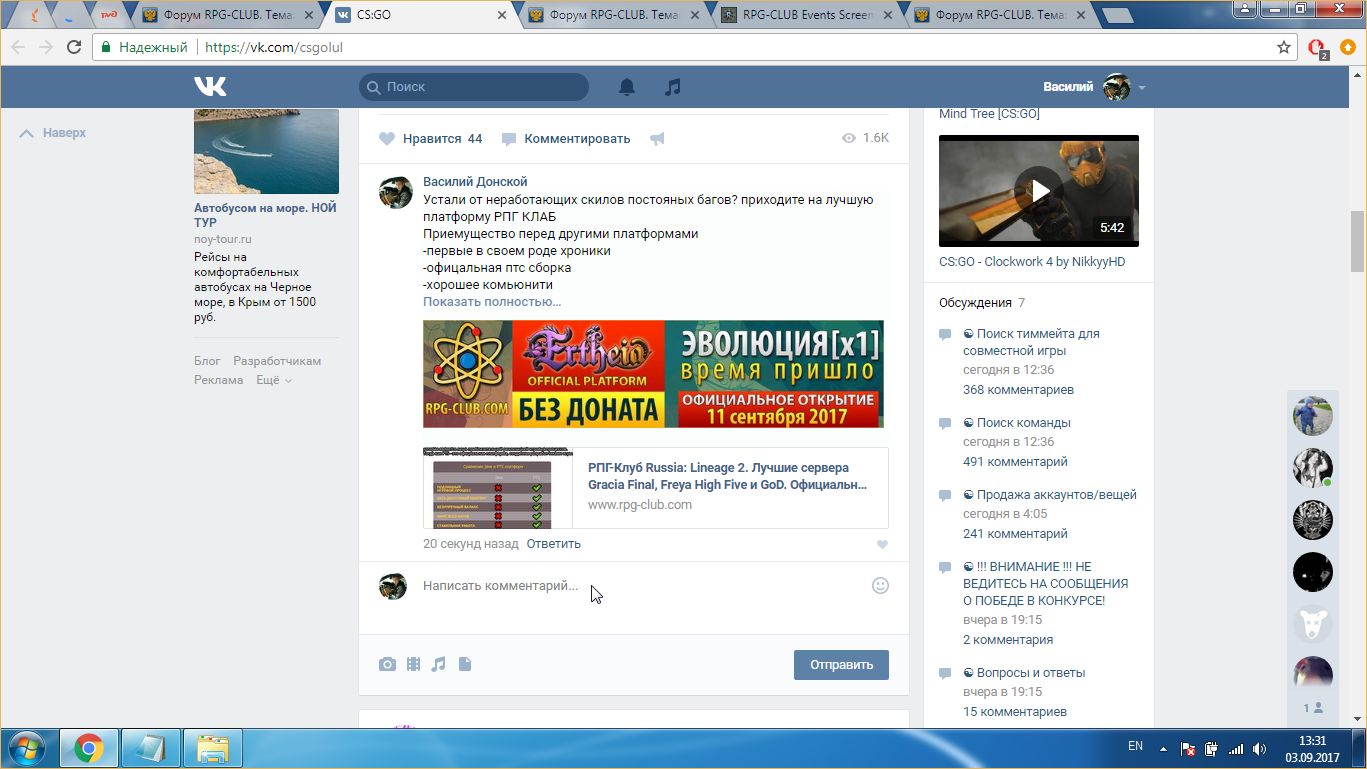This screenshot has width=1367, height=769.
Task: Open the Chrome menu button
Action: [x=1347, y=47]
